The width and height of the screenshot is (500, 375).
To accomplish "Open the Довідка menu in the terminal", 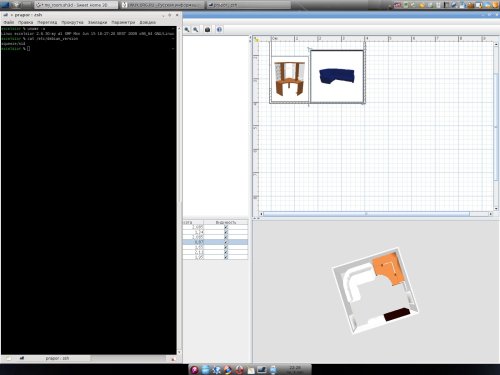I will point(148,22).
